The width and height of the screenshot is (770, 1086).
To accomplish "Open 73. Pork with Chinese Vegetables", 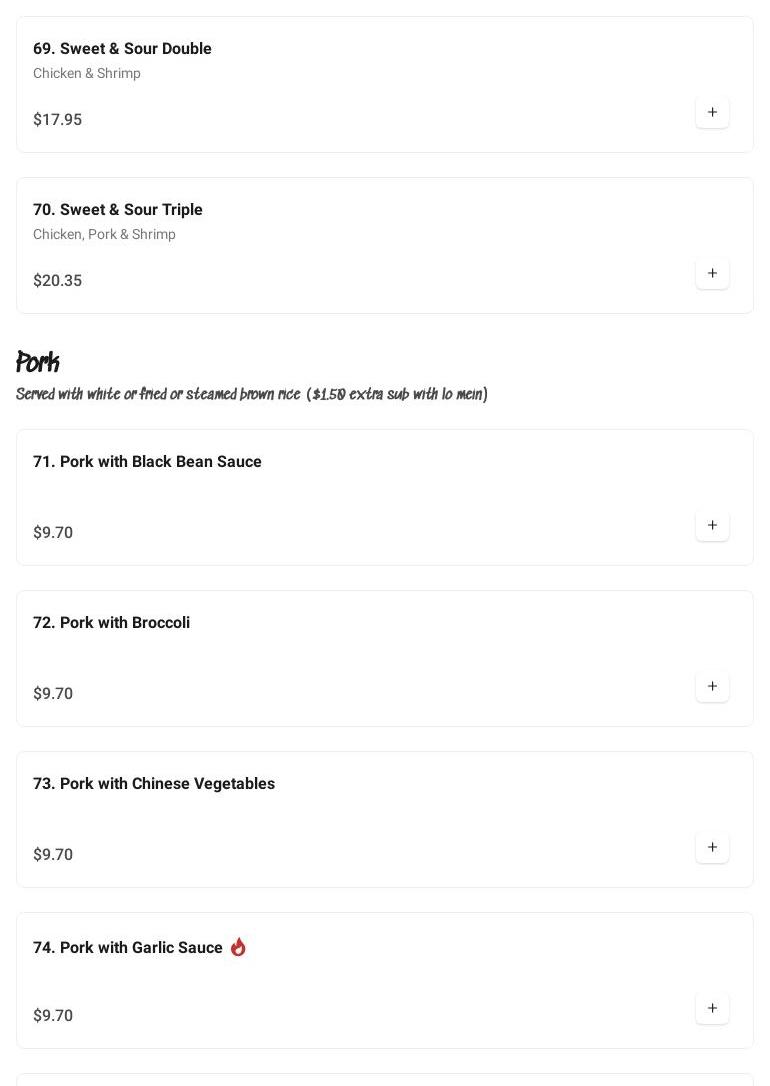I will pyautogui.click(x=154, y=784).
